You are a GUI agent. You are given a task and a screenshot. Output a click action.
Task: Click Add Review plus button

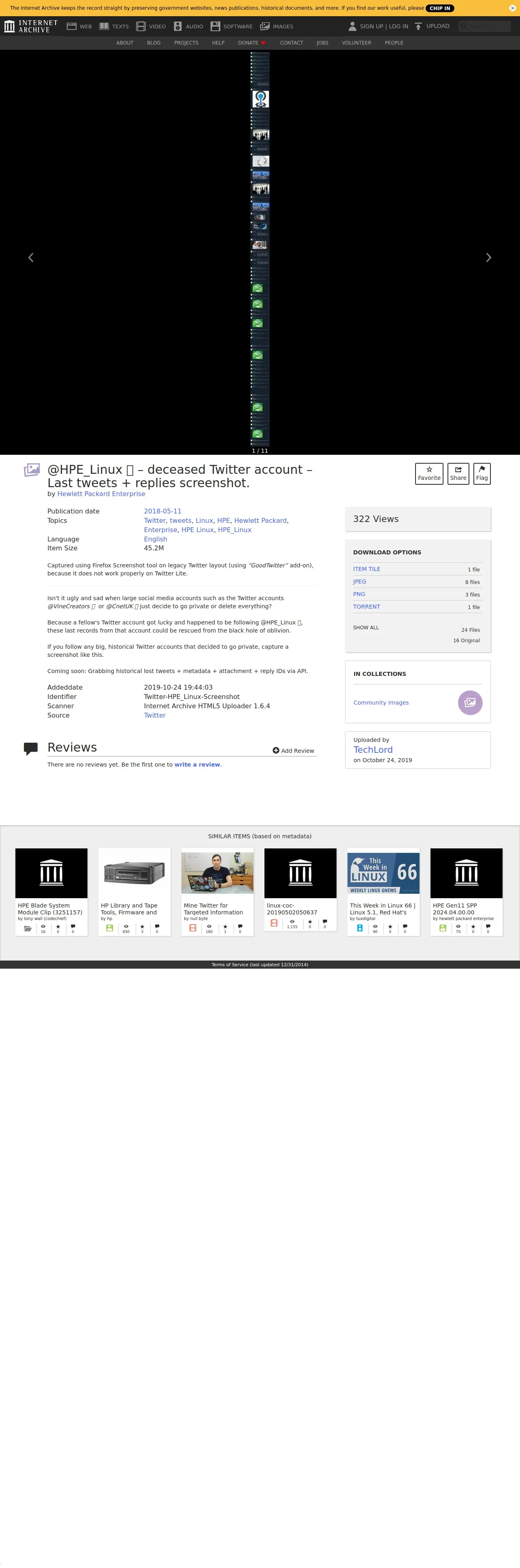294,750
